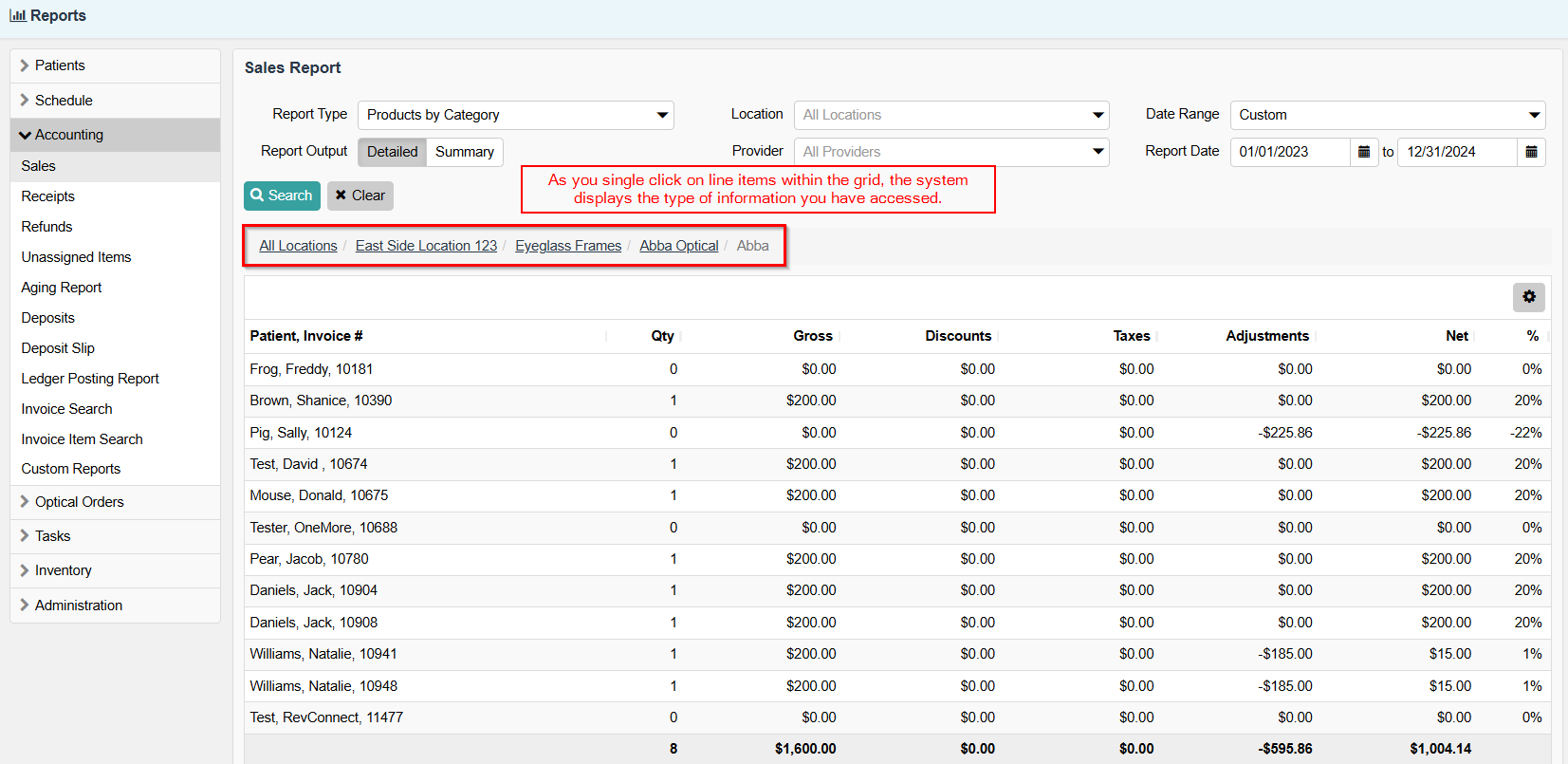The width and height of the screenshot is (1568, 764).
Task: Click the Search button
Action: pyautogui.click(x=282, y=196)
